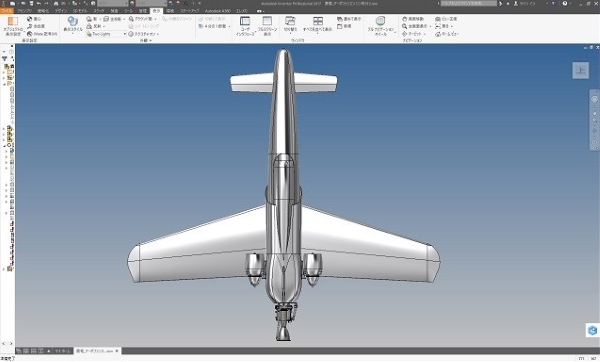Select the Pan (画面移動) tool
This screenshot has height=362, width=600.
tap(412, 18)
